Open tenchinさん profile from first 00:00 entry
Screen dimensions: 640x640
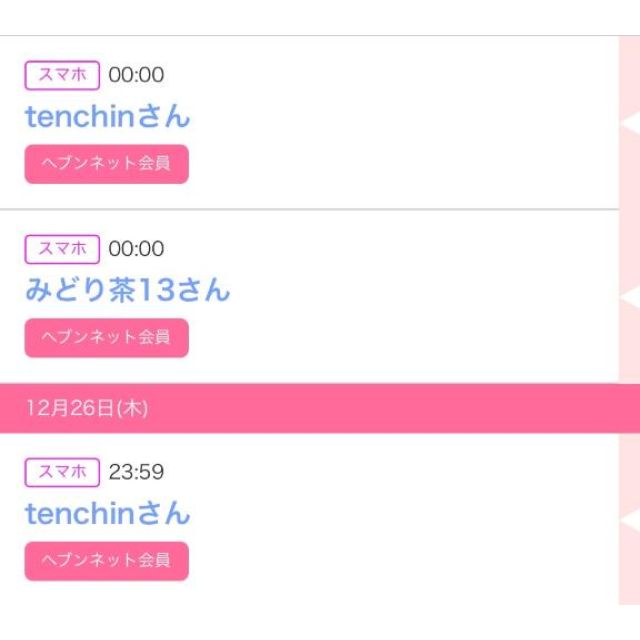[x=107, y=117]
